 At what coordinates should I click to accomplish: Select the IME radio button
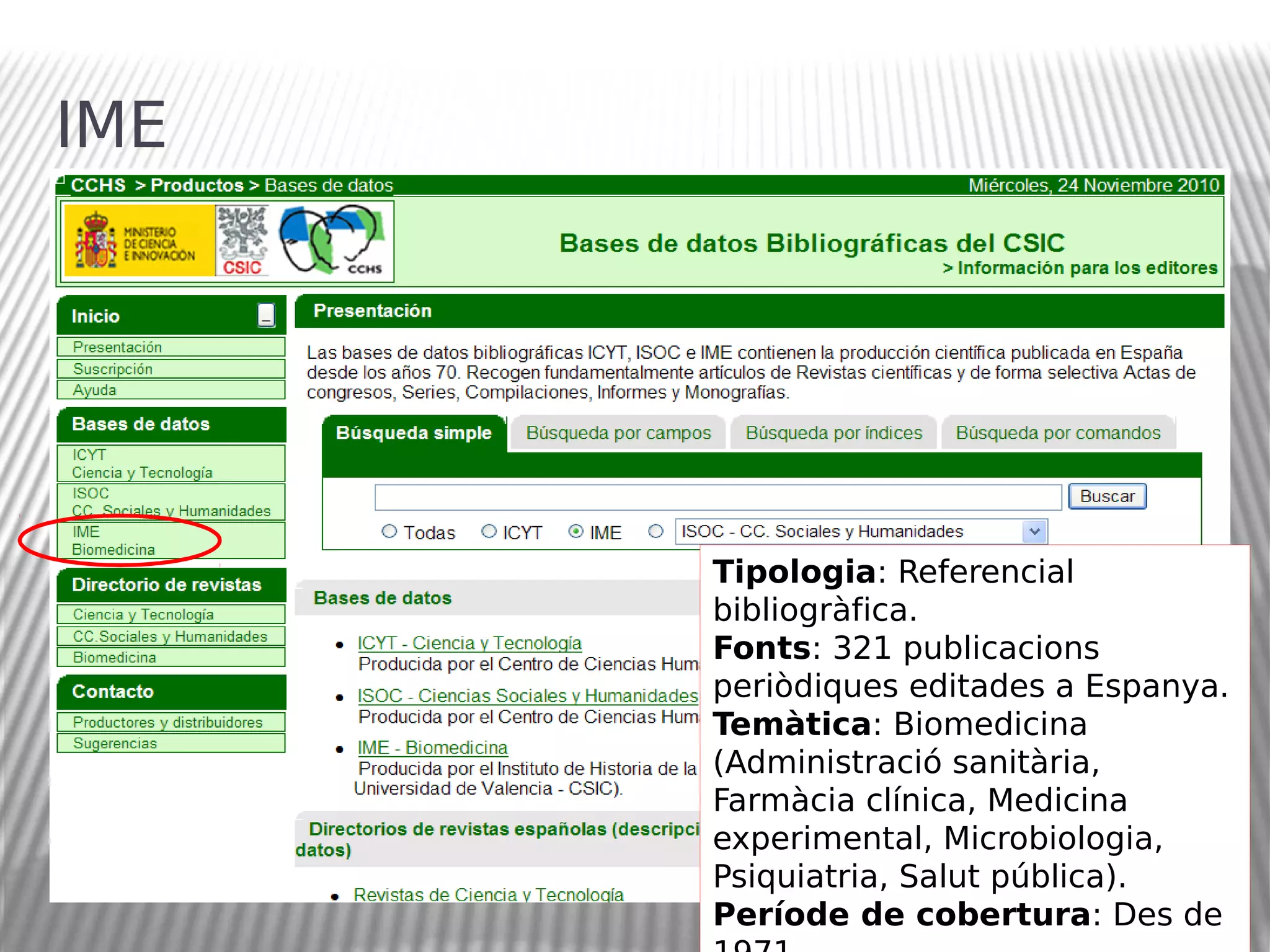point(575,531)
